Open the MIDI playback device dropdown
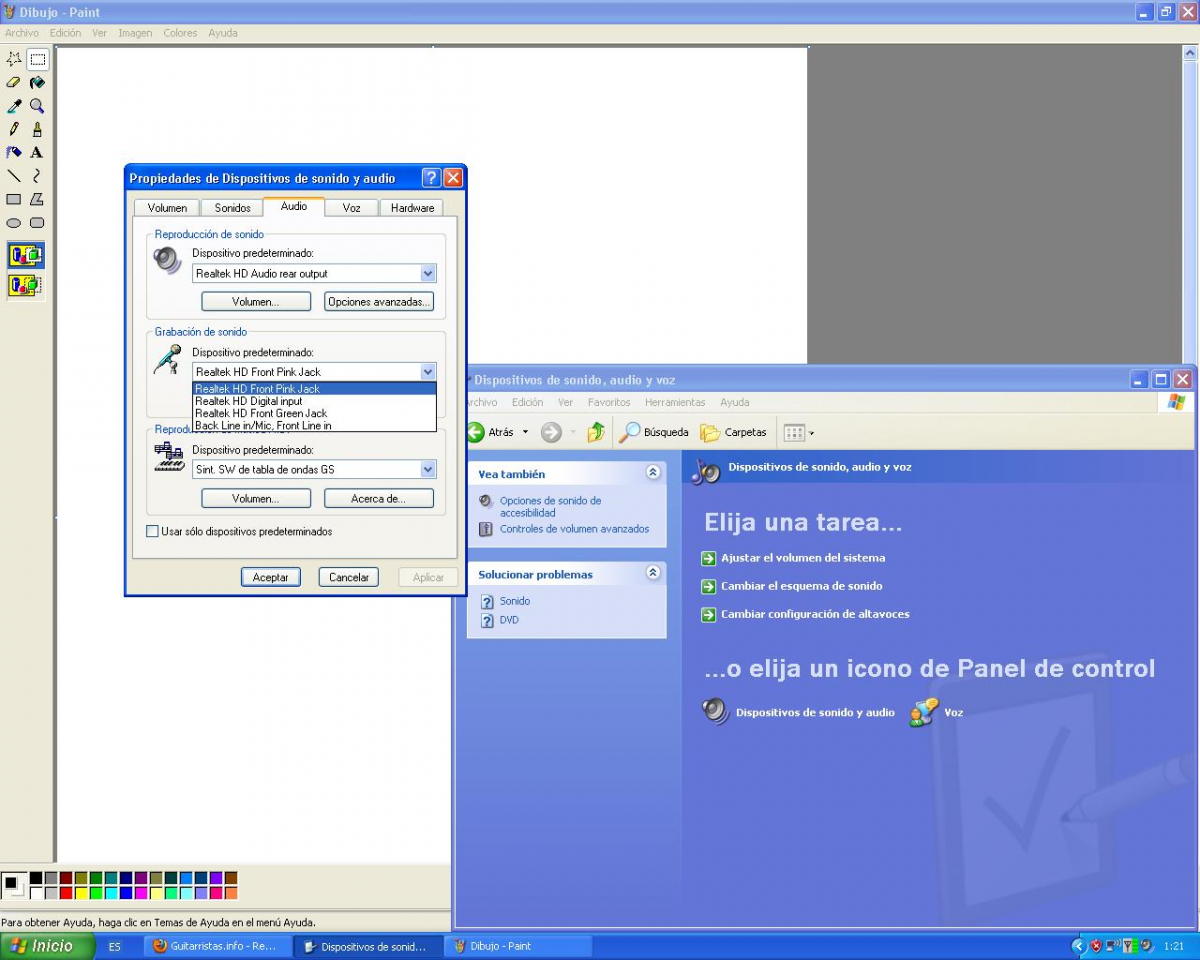This screenshot has width=1200, height=960. 428,469
